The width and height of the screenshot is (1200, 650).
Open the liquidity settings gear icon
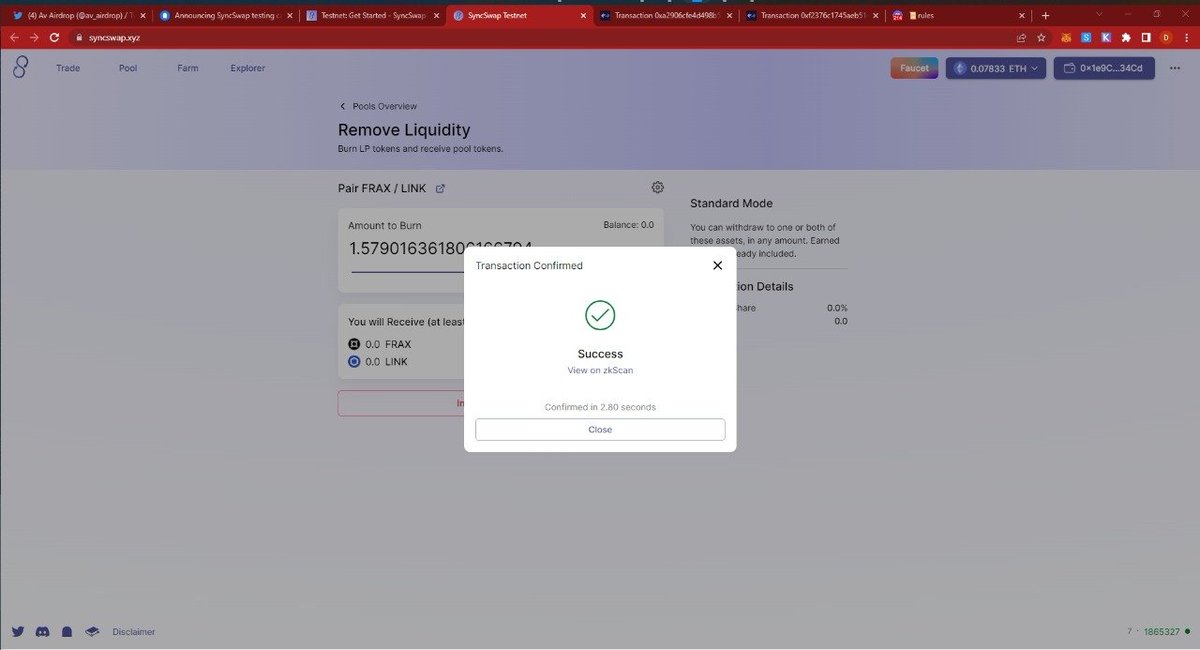click(x=657, y=187)
